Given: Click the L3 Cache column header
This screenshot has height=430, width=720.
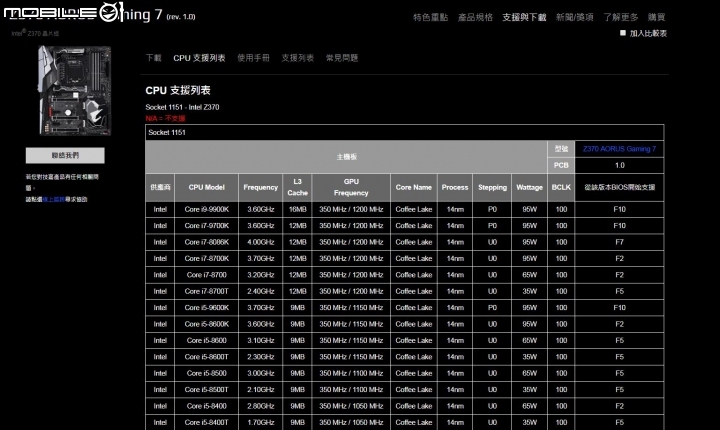Looking at the screenshot, I should click(x=297, y=187).
